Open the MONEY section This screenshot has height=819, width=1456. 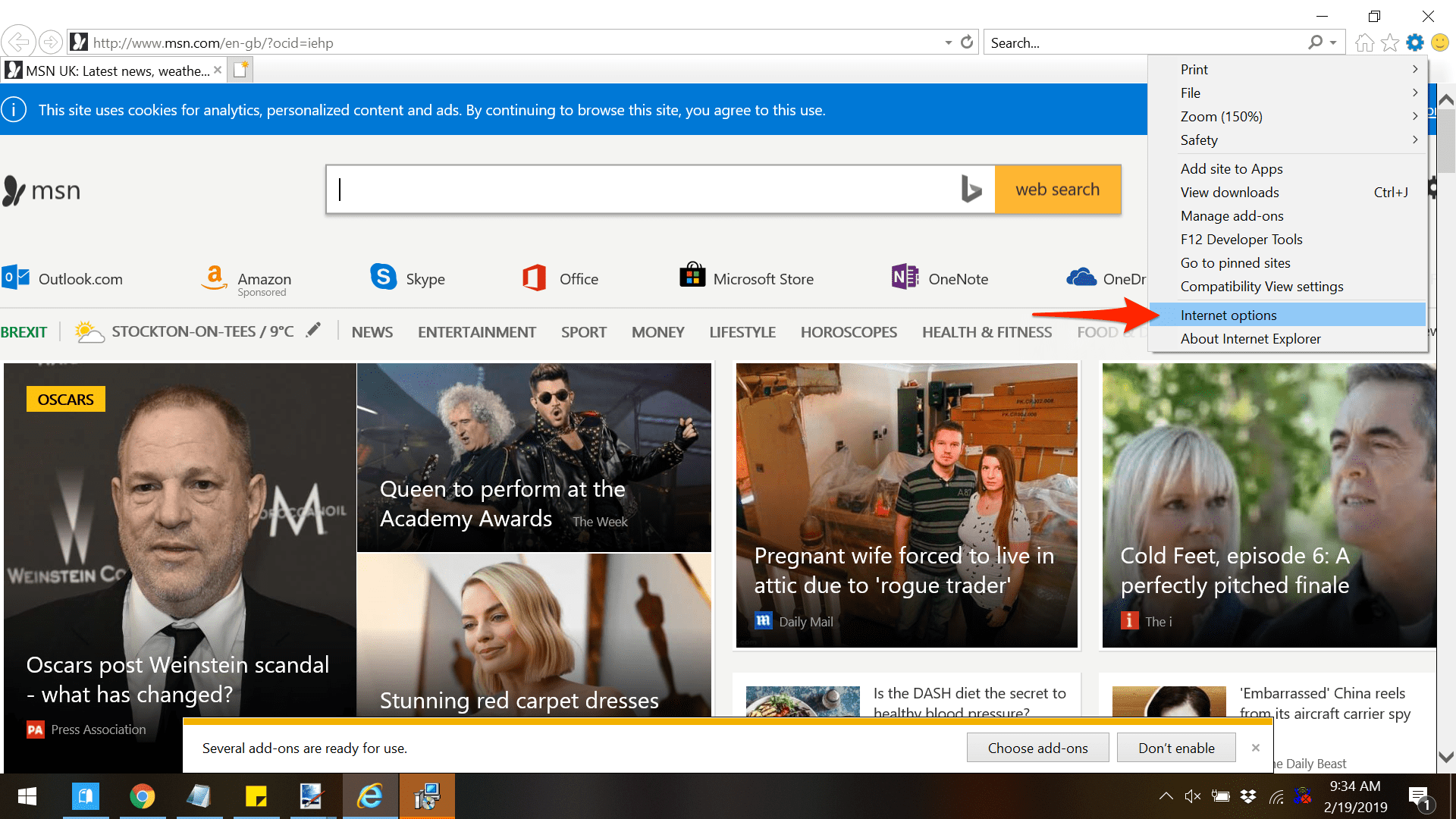pyautogui.click(x=657, y=332)
